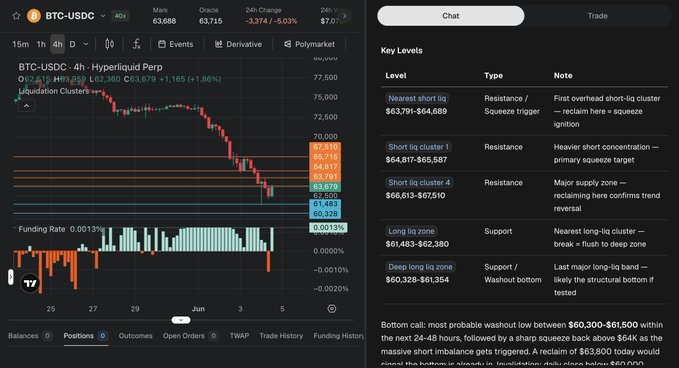The width and height of the screenshot is (679, 368).
Task: Click the Funding Rate indicator label
Action: click(x=42, y=229)
